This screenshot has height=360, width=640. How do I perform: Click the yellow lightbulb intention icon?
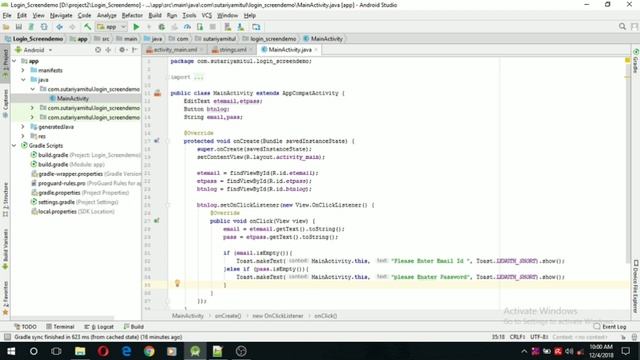point(177,283)
